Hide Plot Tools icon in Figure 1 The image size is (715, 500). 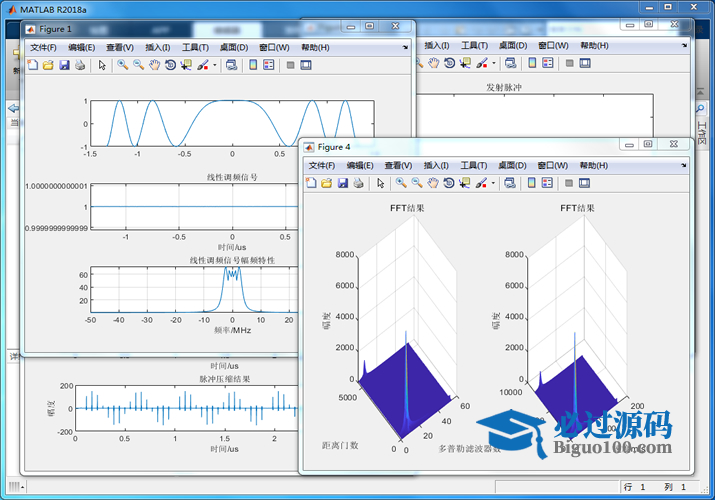(290, 65)
